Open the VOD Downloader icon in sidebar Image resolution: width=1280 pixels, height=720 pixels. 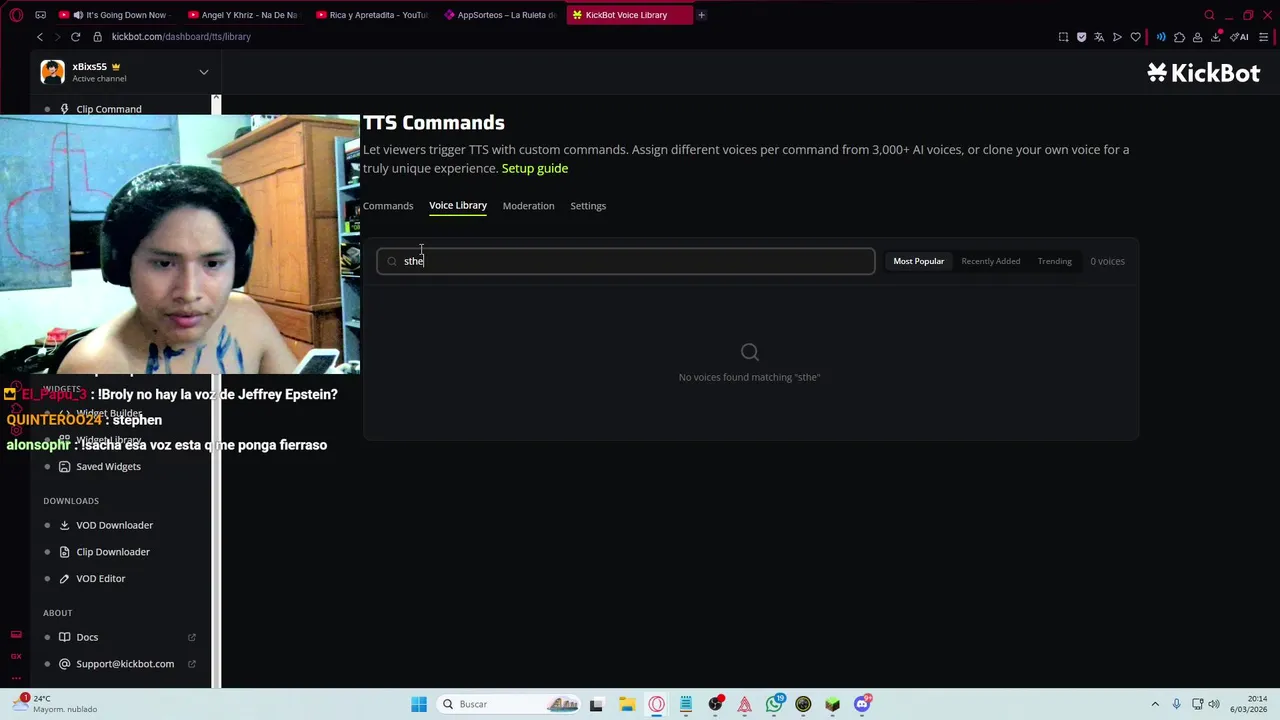(64, 525)
